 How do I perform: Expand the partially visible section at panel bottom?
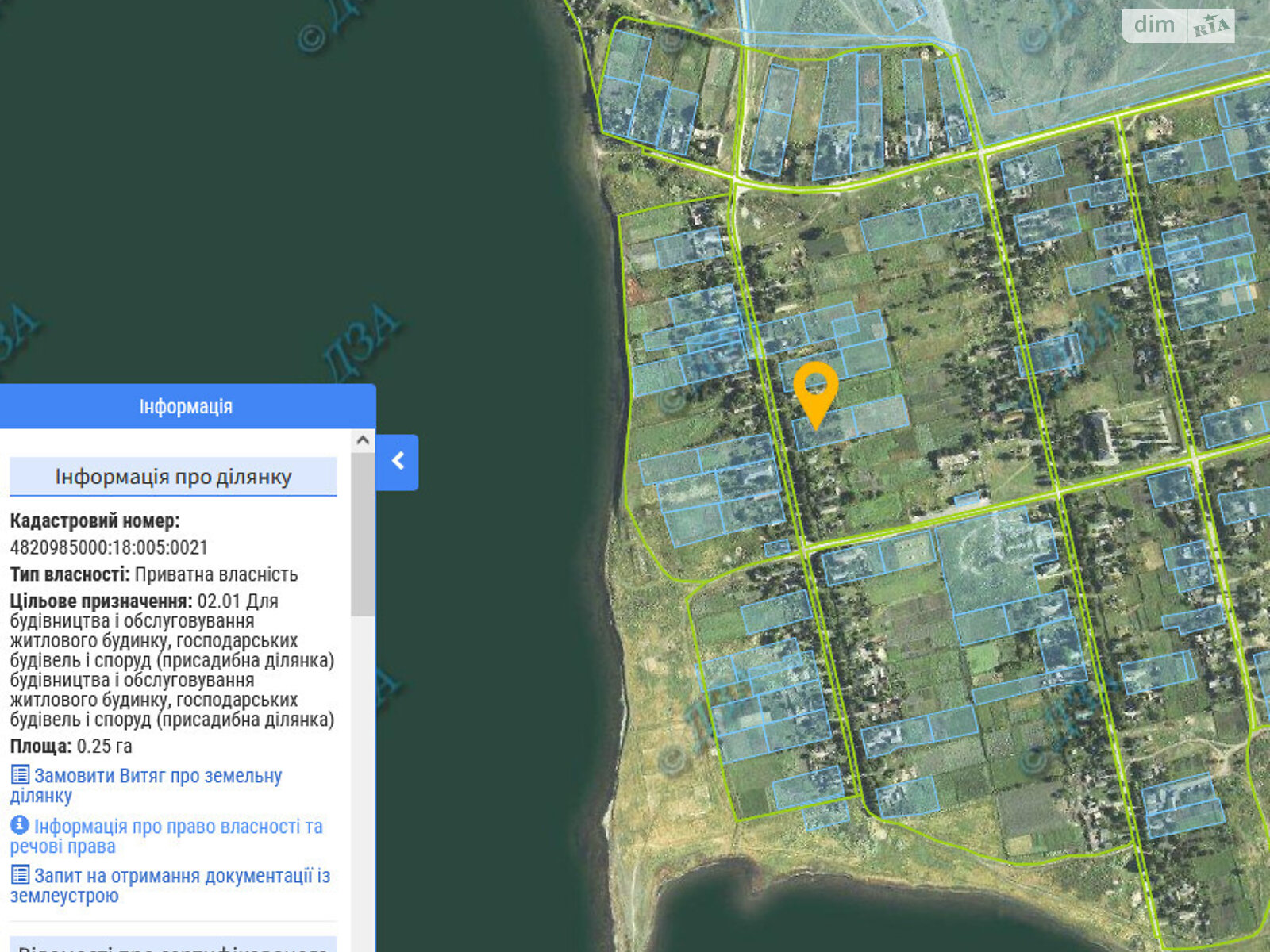(173, 946)
